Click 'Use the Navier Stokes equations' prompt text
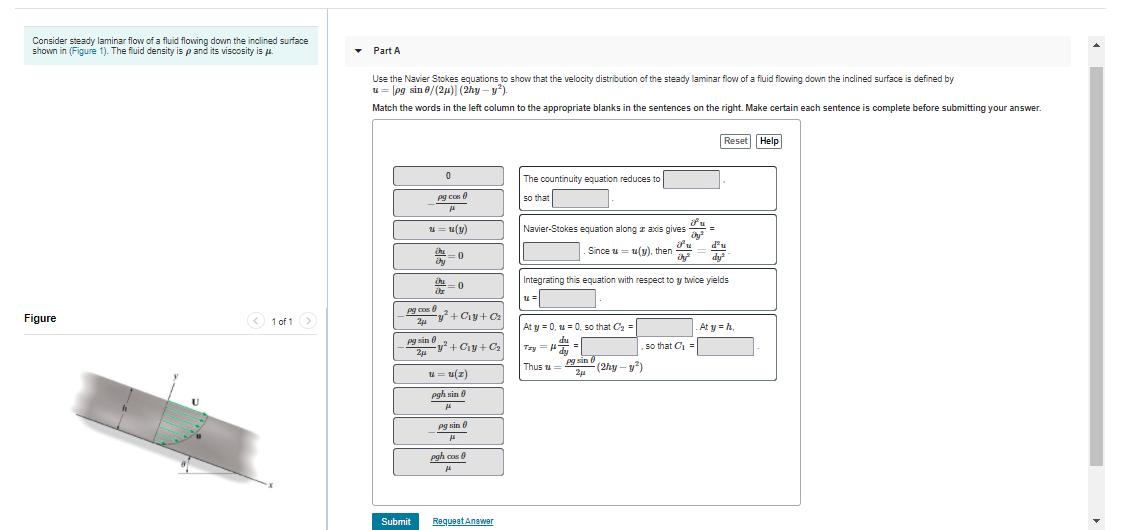The width and height of the screenshot is (1123, 530). 662,85
